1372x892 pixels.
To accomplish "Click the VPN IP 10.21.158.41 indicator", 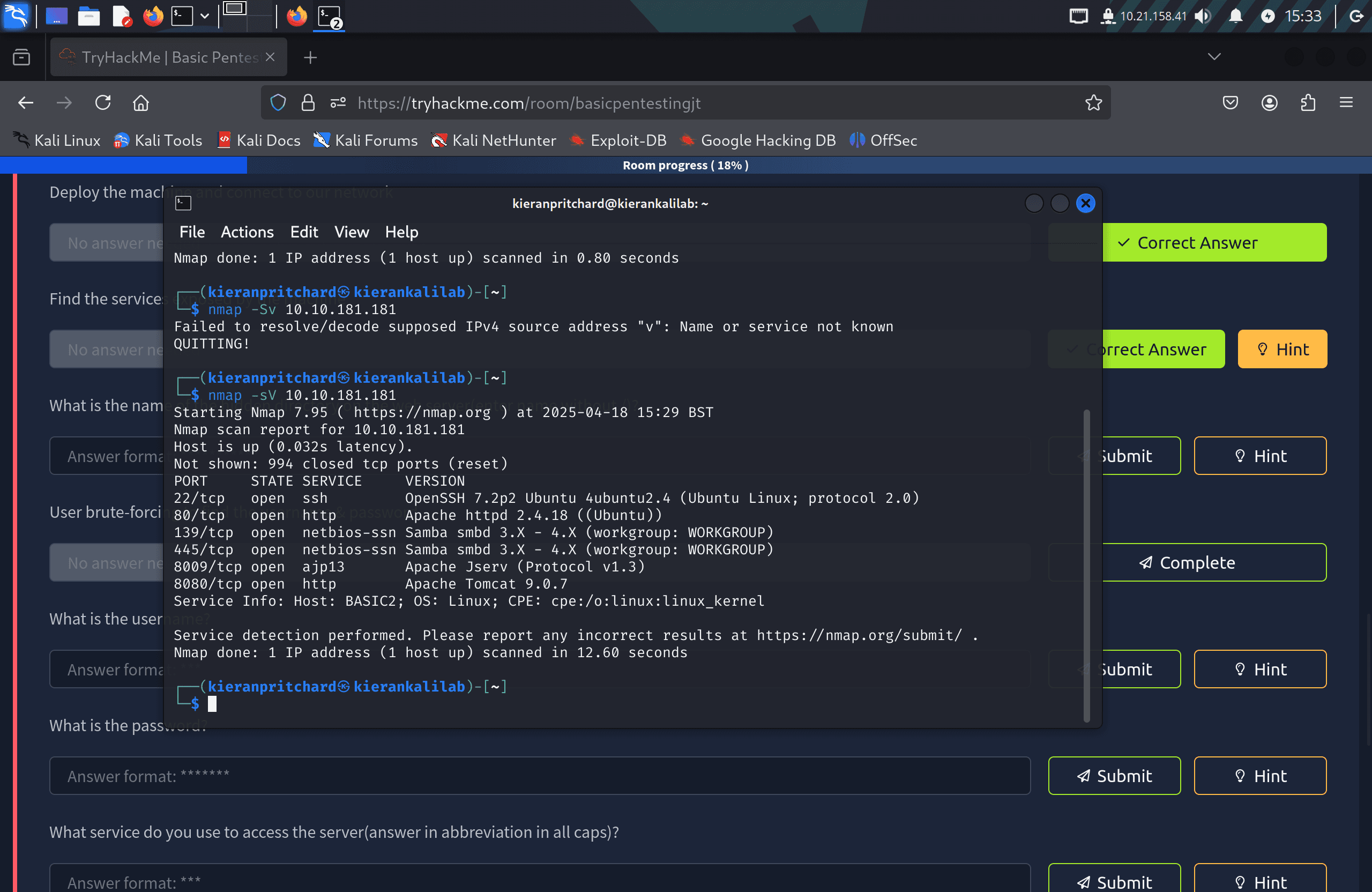I will click(1144, 16).
